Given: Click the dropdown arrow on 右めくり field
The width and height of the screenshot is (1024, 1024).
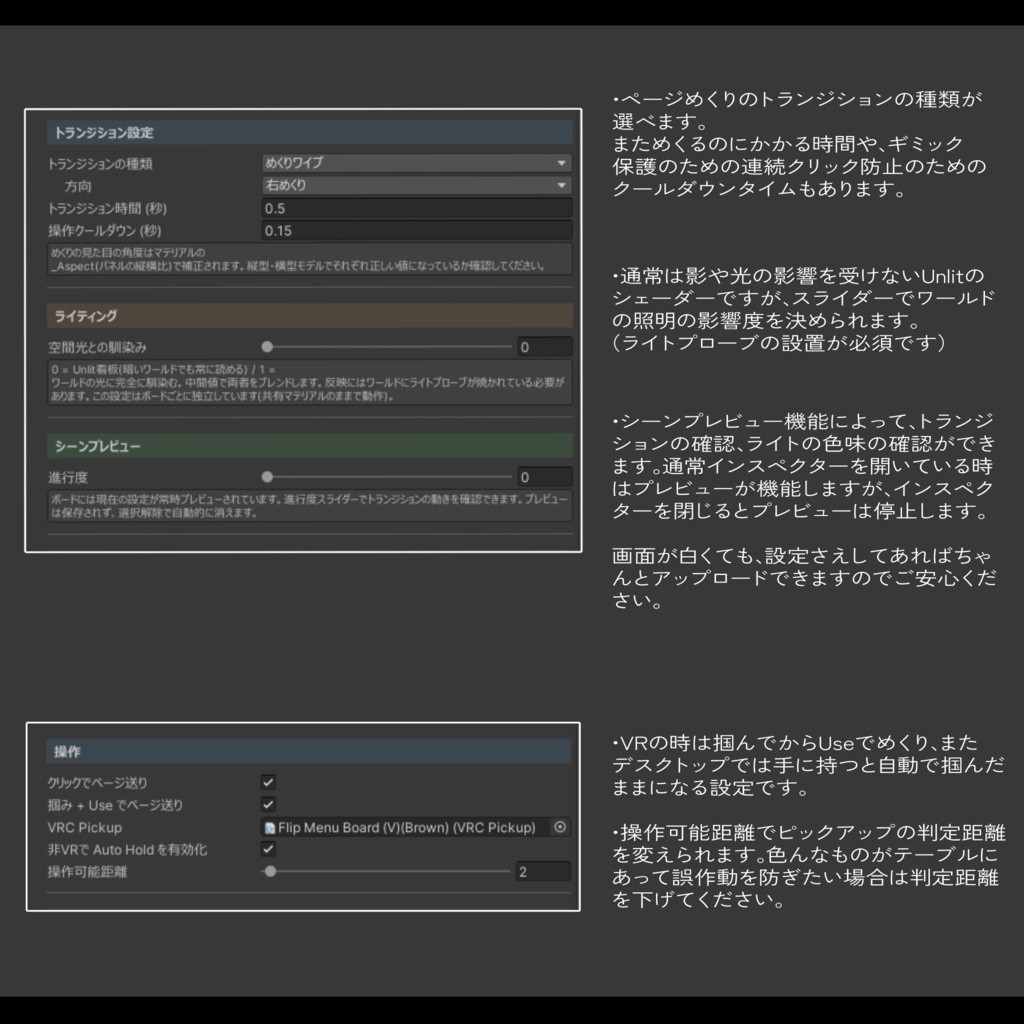Looking at the screenshot, I should [561, 185].
